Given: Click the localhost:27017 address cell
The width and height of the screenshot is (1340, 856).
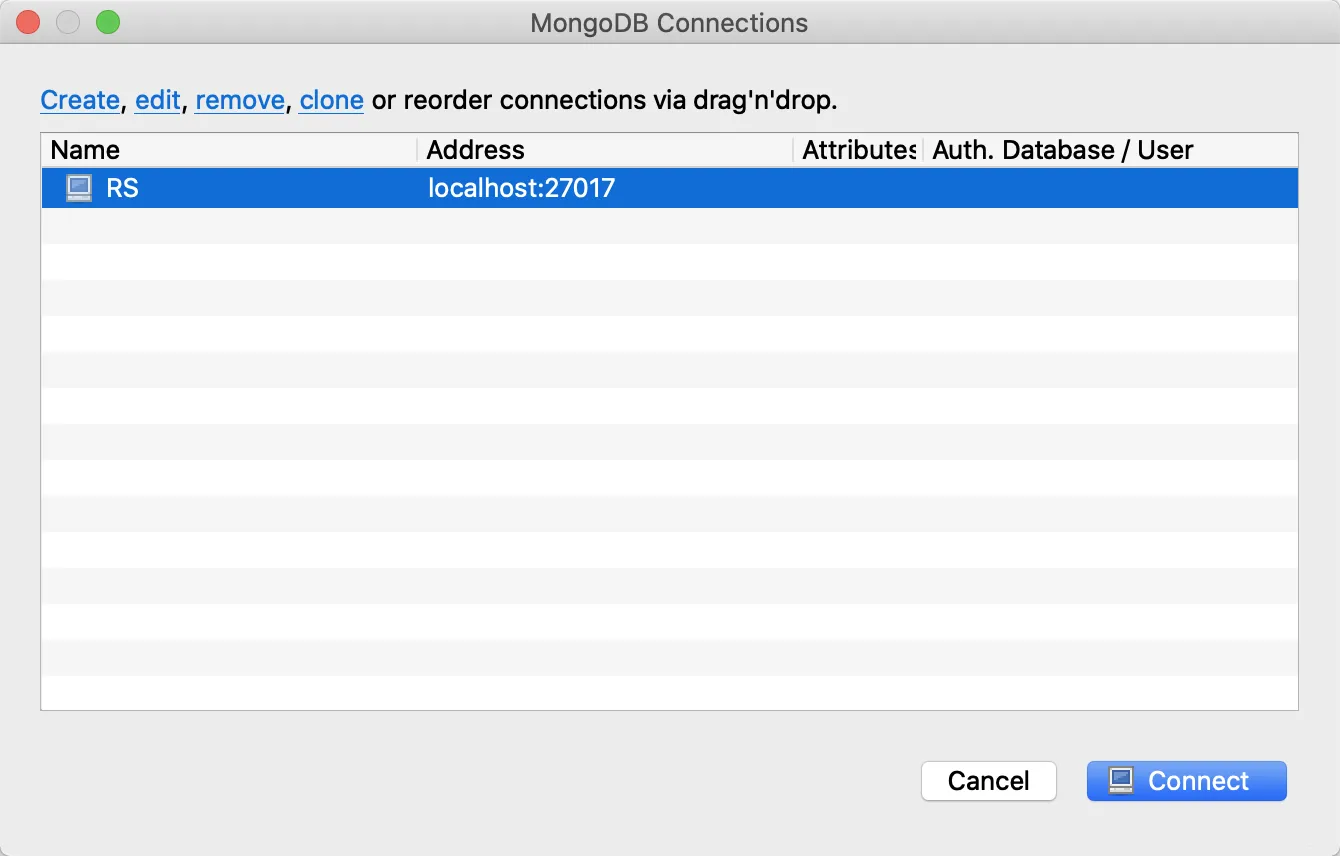Looking at the screenshot, I should click(521, 188).
